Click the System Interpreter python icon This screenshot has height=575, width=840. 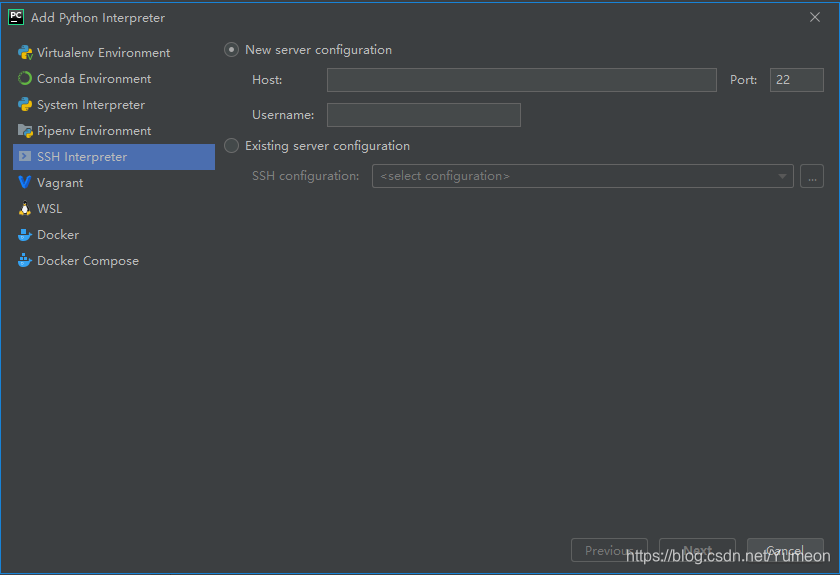point(25,104)
